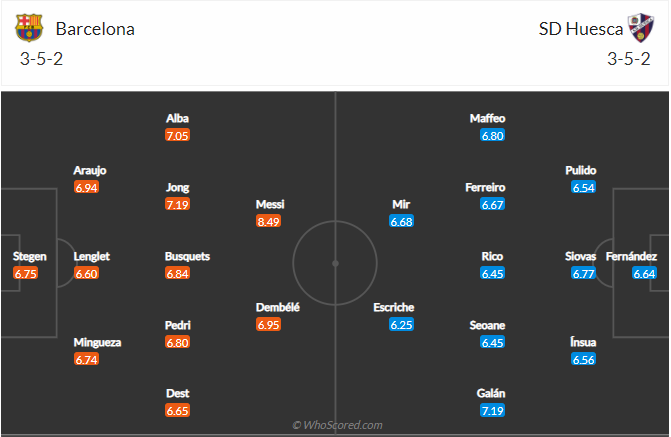Click the Barcelona club crest icon
The width and height of the screenshot is (671, 437).
pos(30,28)
